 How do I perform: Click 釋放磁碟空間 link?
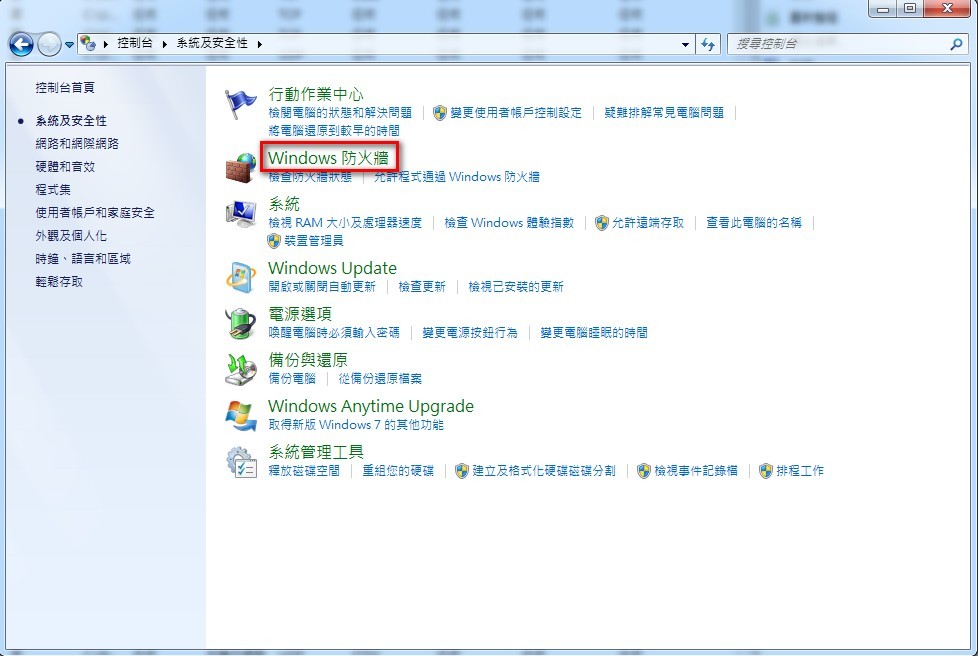click(304, 471)
